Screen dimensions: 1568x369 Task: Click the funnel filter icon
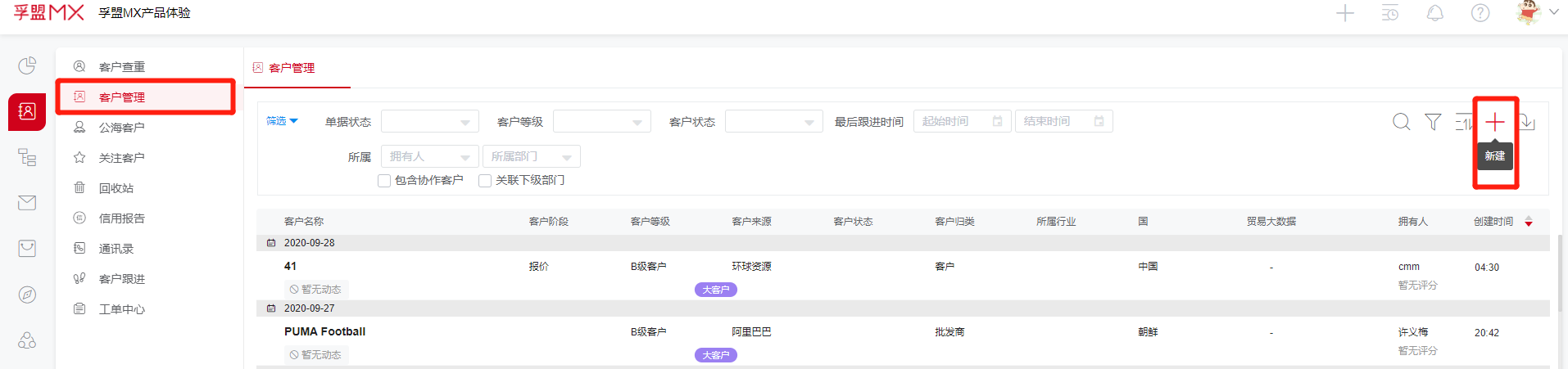point(1433,122)
